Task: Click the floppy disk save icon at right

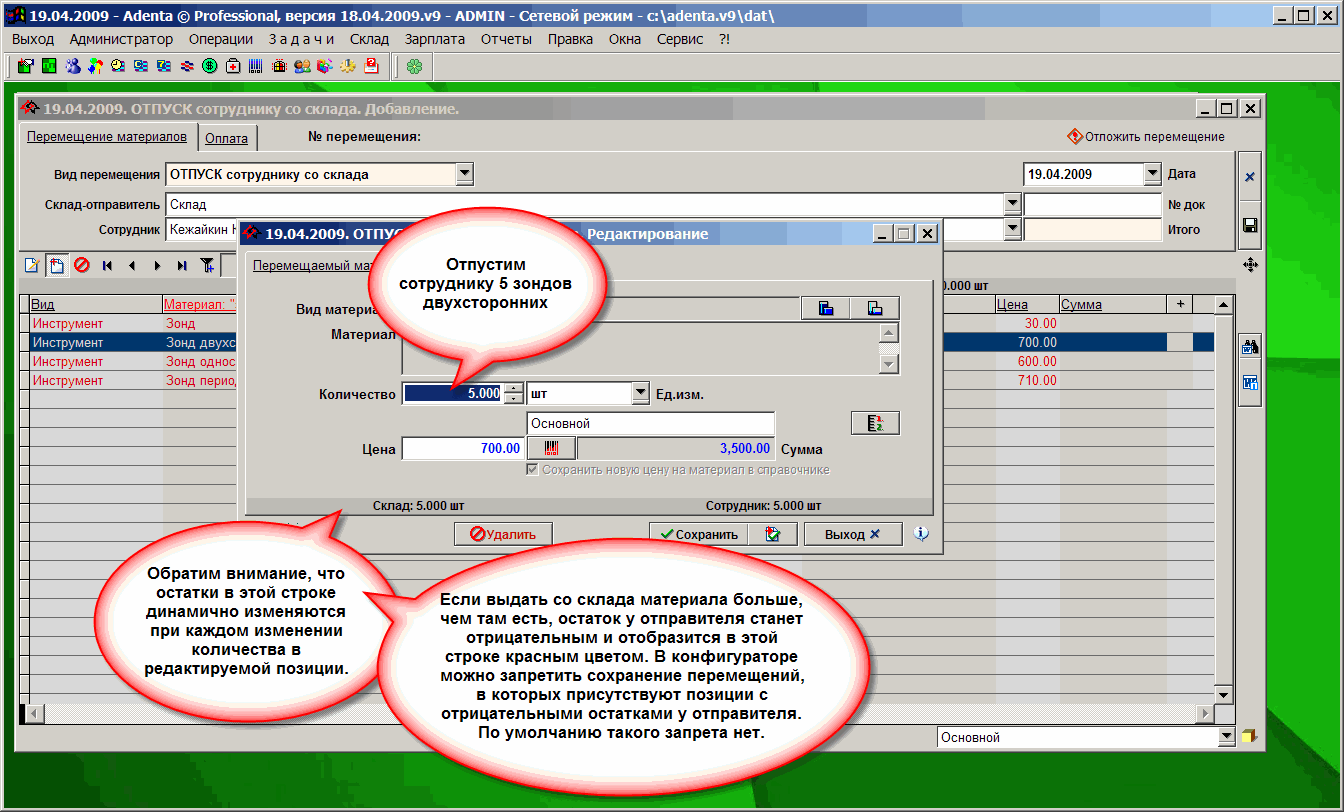Action: pyautogui.click(x=1250, y=225)
